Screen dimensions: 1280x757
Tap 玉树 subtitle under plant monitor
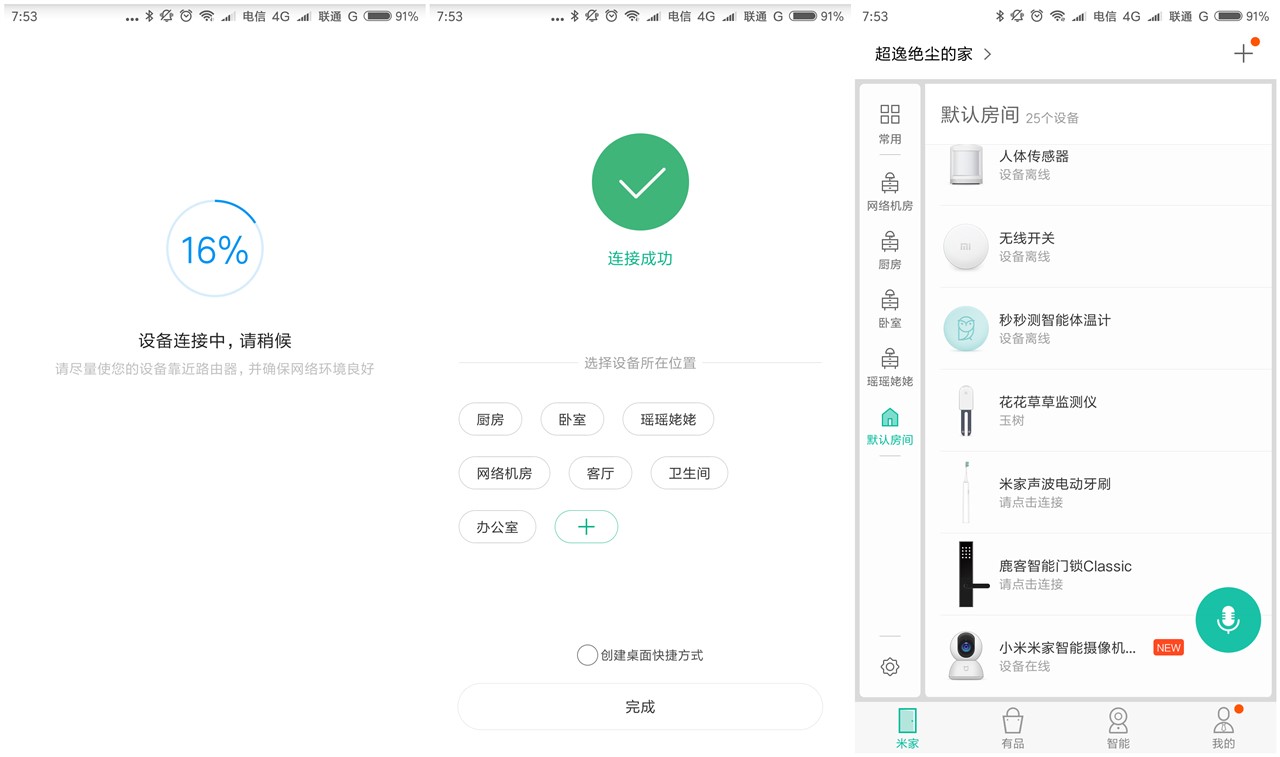1011,421
